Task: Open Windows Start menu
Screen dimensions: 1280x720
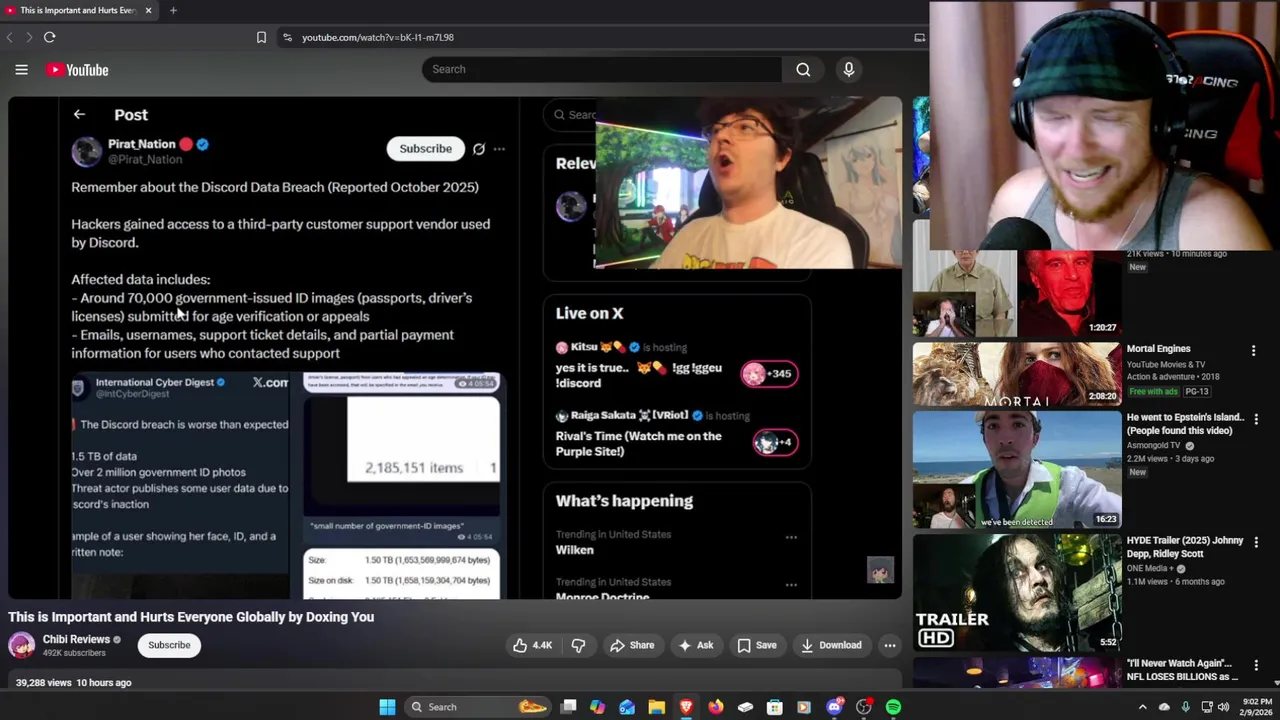Action: pos(387,707)
